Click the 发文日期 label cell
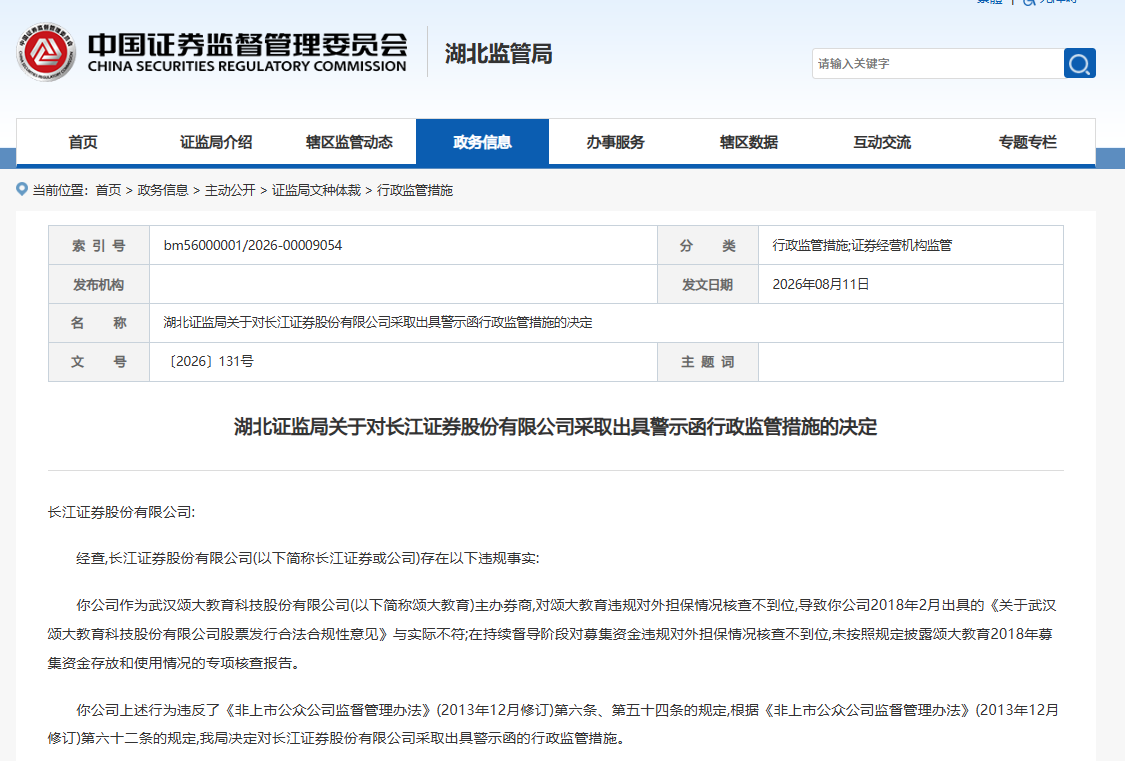 [x=707, y=284]
